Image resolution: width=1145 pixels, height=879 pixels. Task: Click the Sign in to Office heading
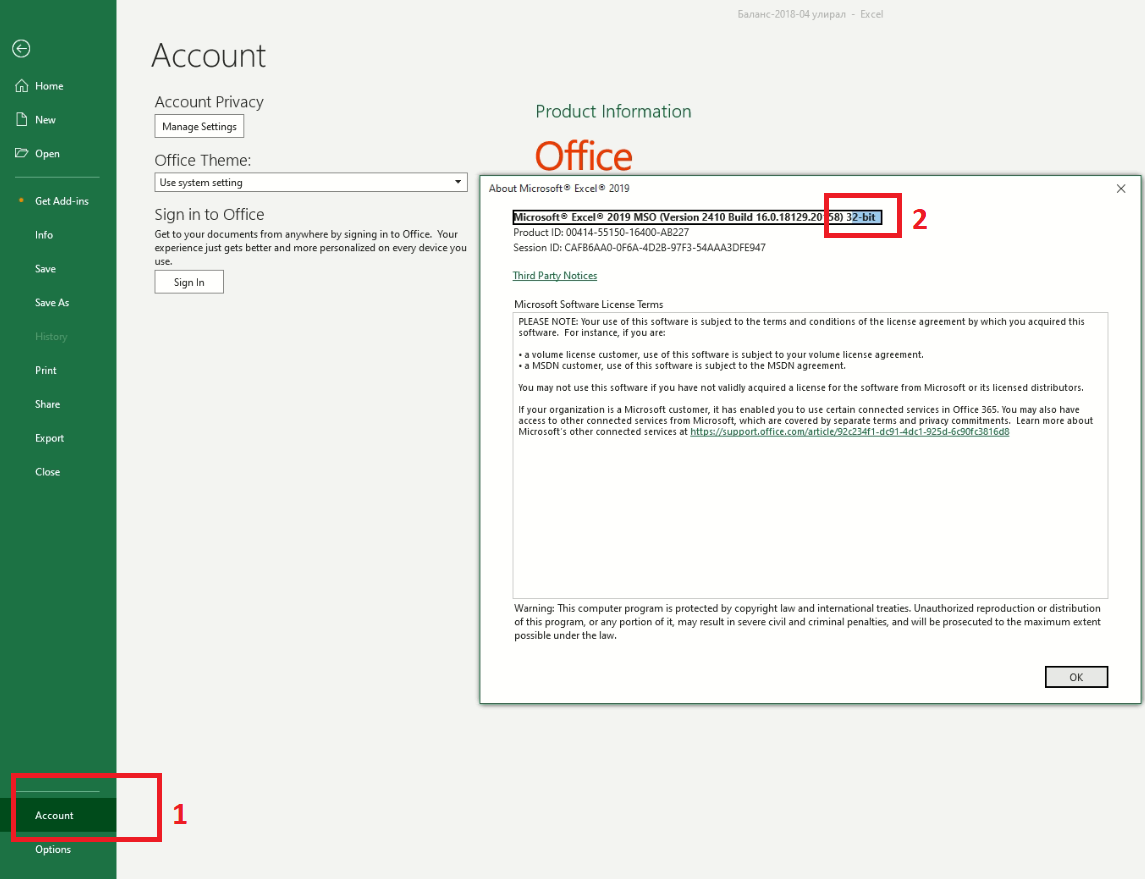[x=209, y=214]
